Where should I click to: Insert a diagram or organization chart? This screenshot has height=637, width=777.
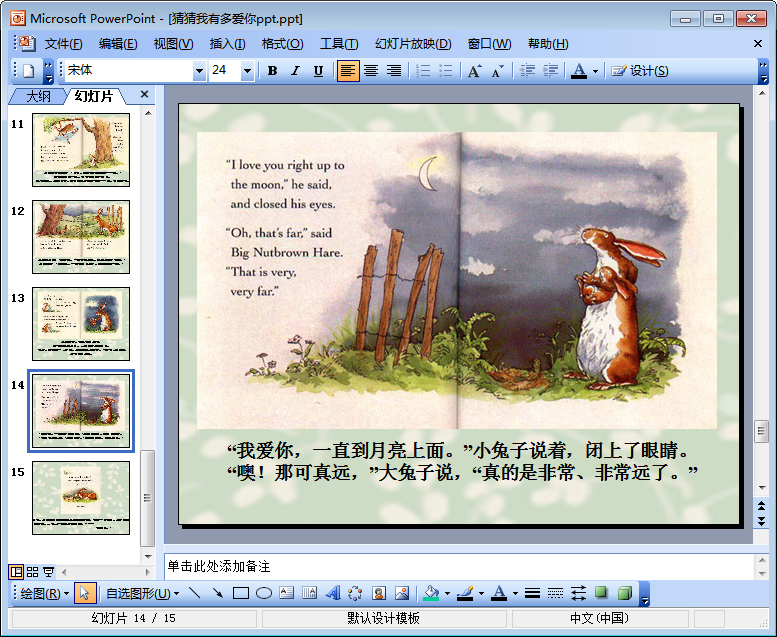(x=356, y=593)
